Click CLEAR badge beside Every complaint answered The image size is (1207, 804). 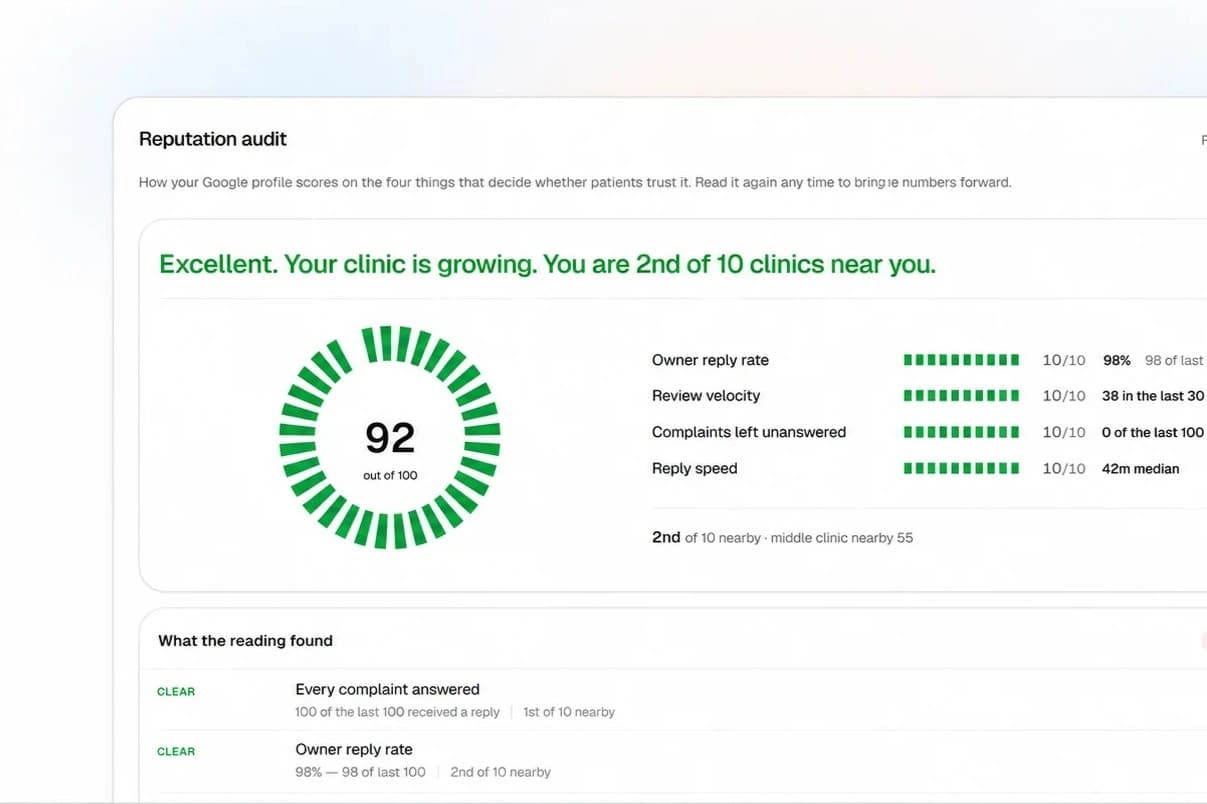tap(176, 691)
